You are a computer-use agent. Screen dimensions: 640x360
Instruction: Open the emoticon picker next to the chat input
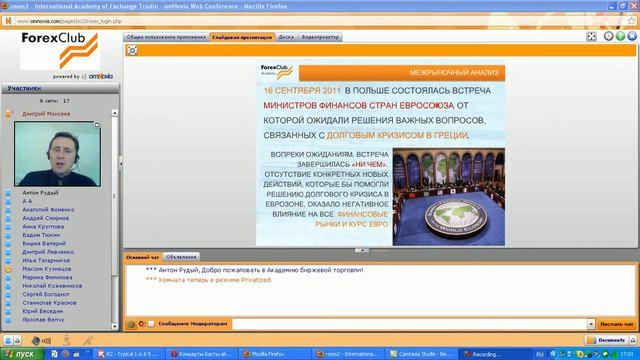click(131, 324)
